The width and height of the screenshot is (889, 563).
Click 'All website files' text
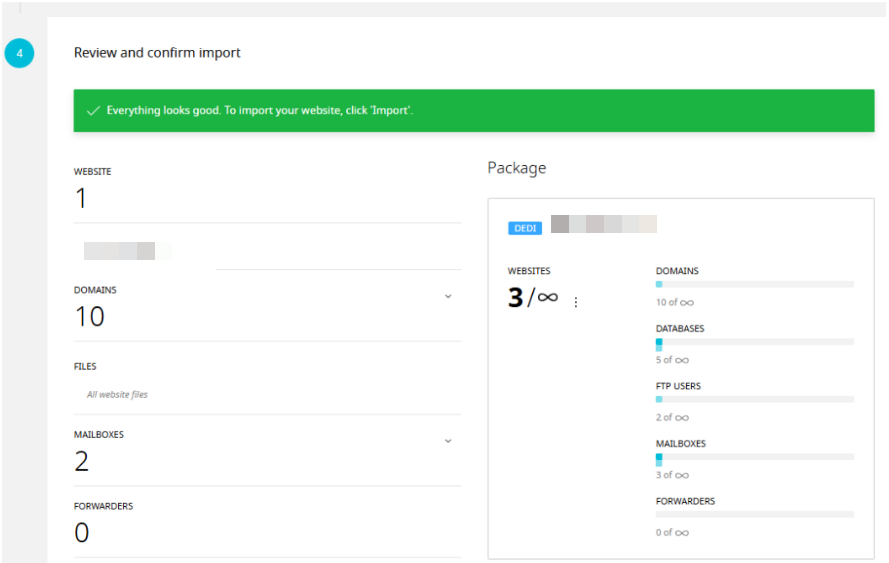[x=117, y=395]
